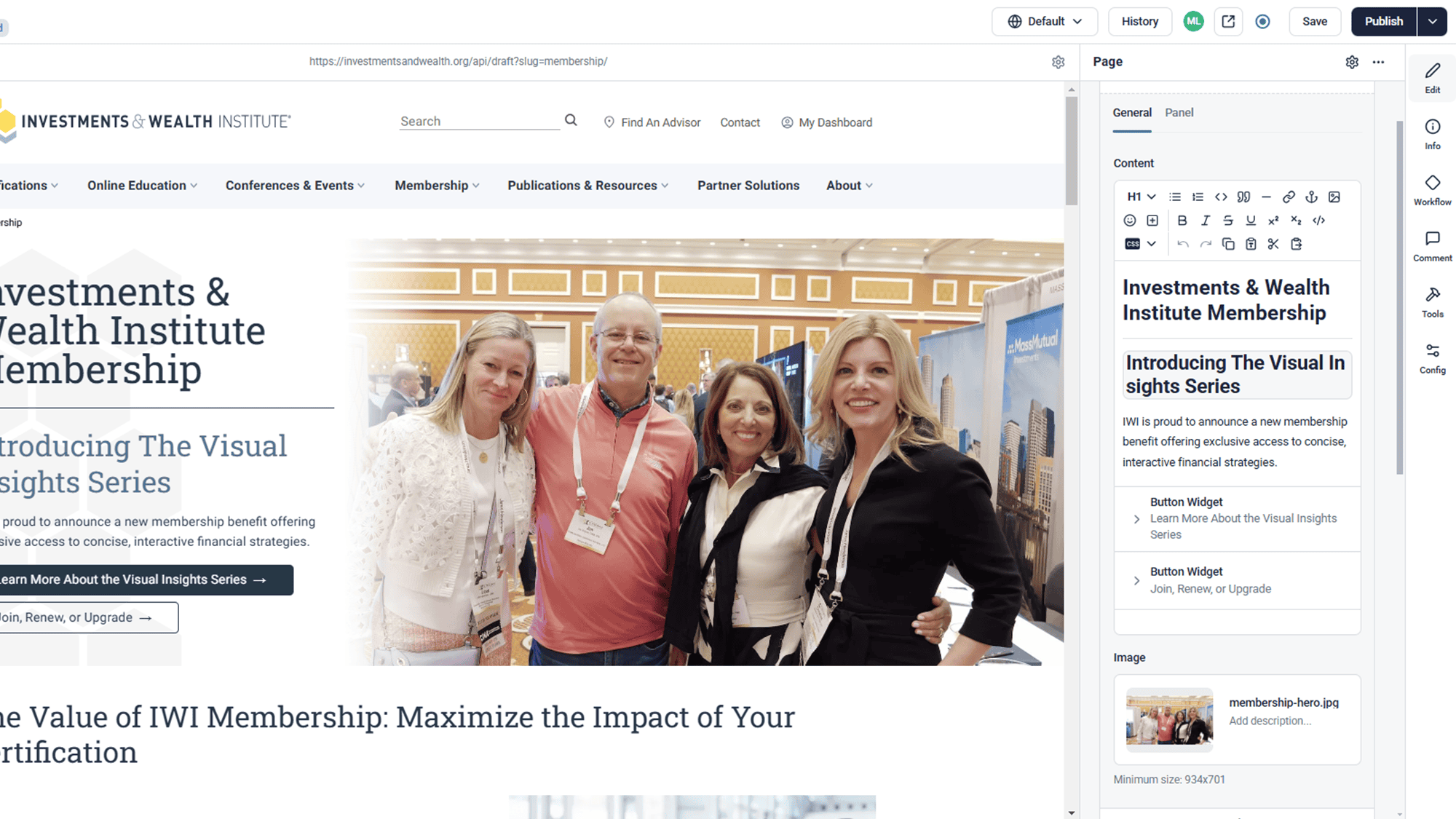Add a hyperlink via link icon
Screen dimensions: 1456x819
(x=1289, y=197)
